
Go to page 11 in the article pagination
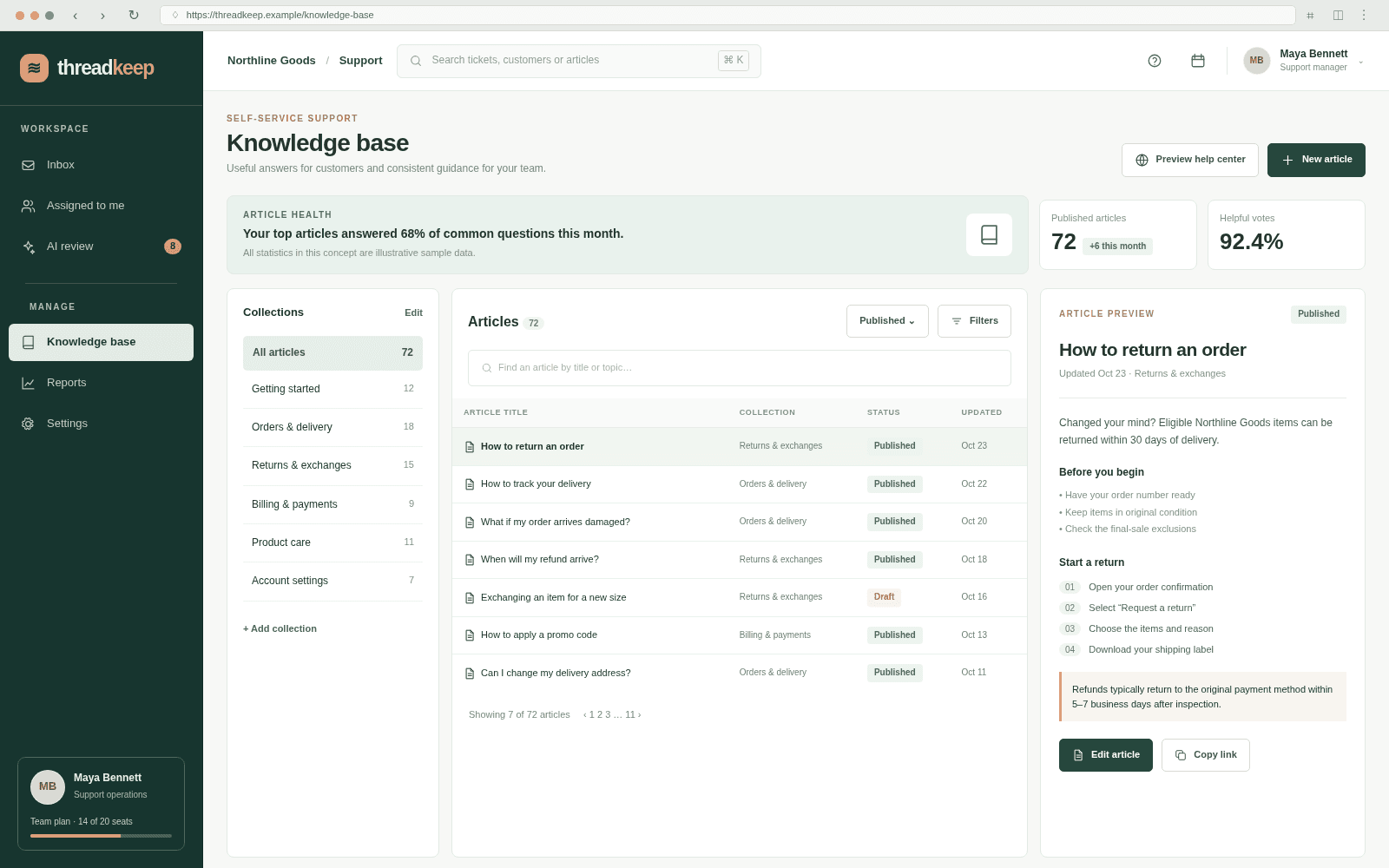click(630, 714)
